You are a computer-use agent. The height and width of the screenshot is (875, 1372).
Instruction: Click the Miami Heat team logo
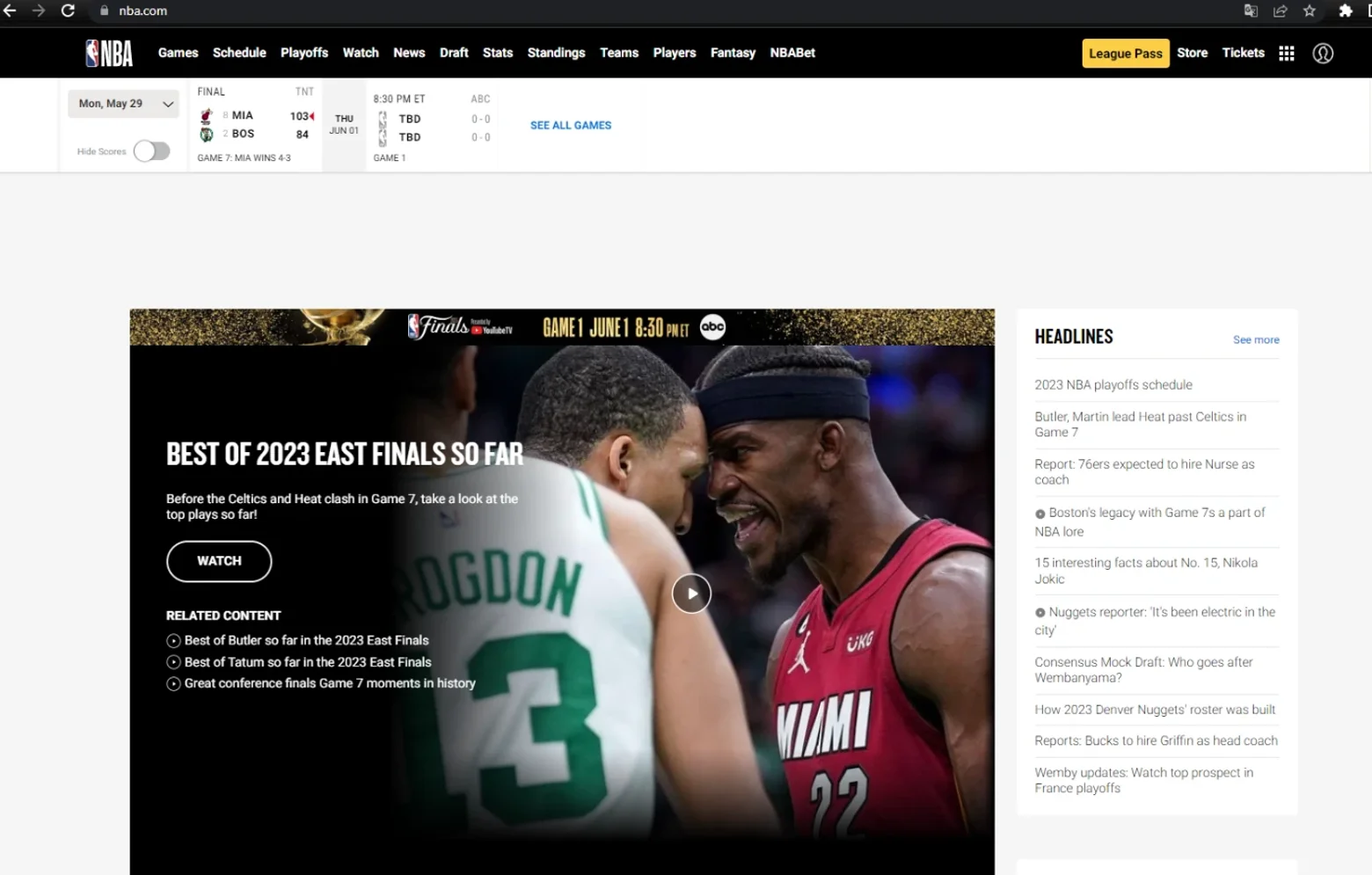207,115
